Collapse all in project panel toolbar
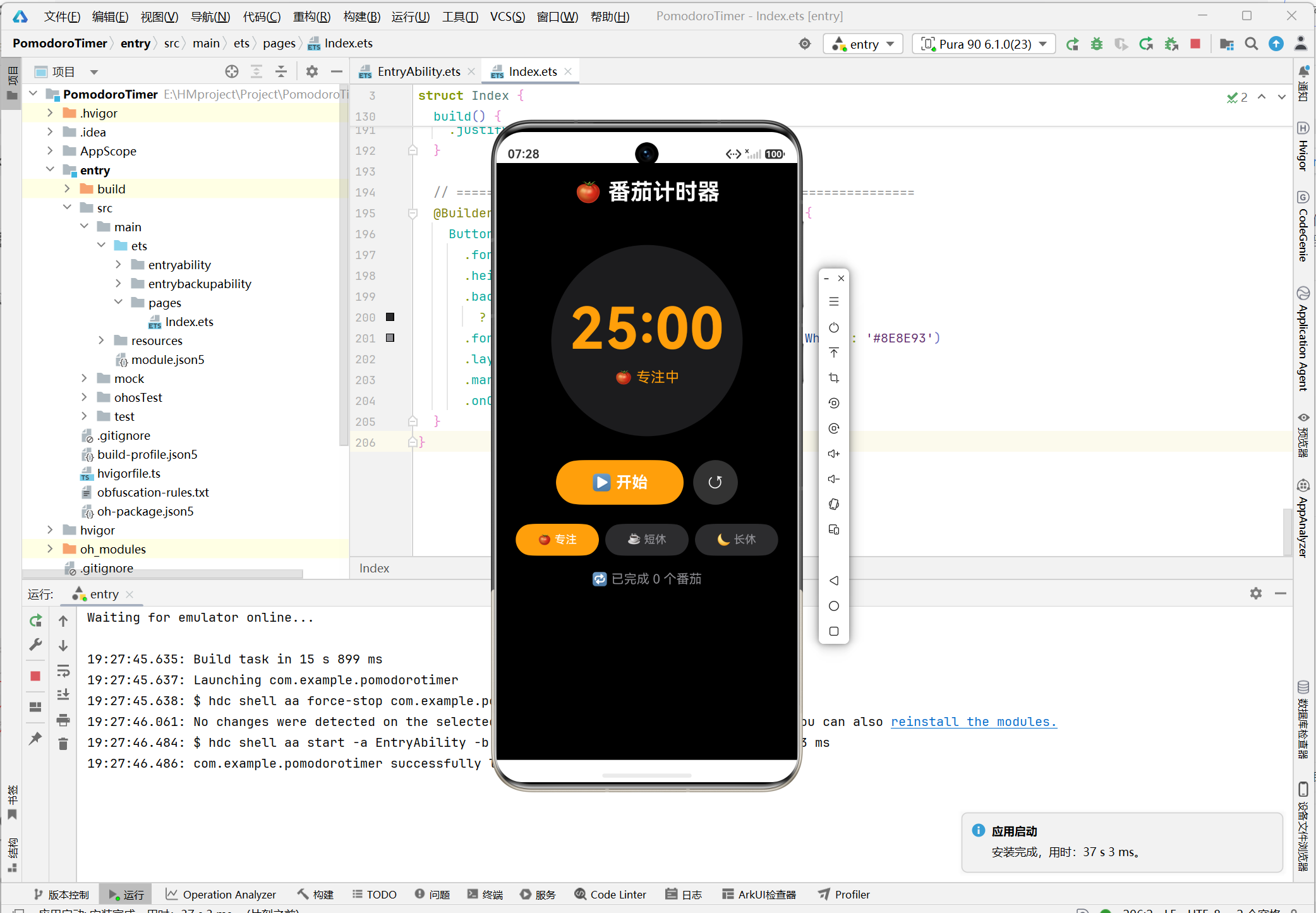Viewport: 1316px width, 913px height. [x=281, y=71]
